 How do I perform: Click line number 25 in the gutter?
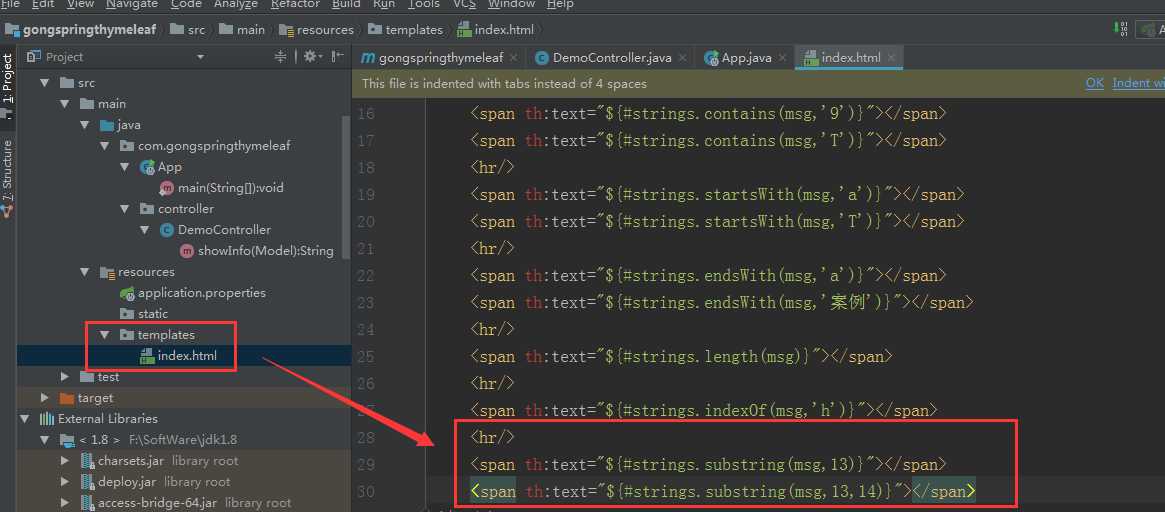(365, 357)
